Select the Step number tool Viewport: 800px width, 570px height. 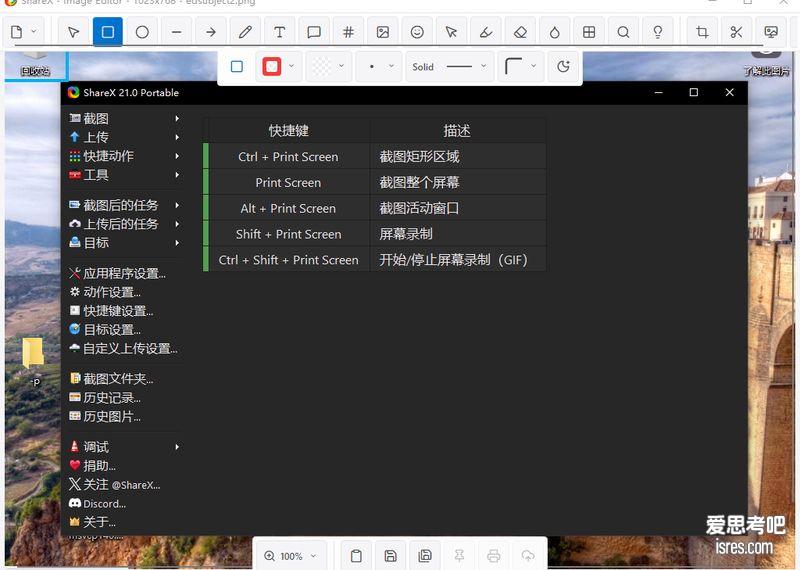click(x=348, y=32)
